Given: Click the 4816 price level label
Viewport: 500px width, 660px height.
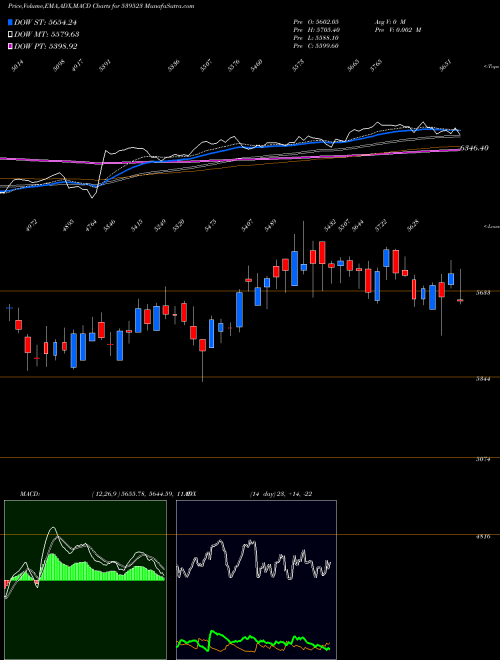Looking at the screenshot, I should point(483,537).
